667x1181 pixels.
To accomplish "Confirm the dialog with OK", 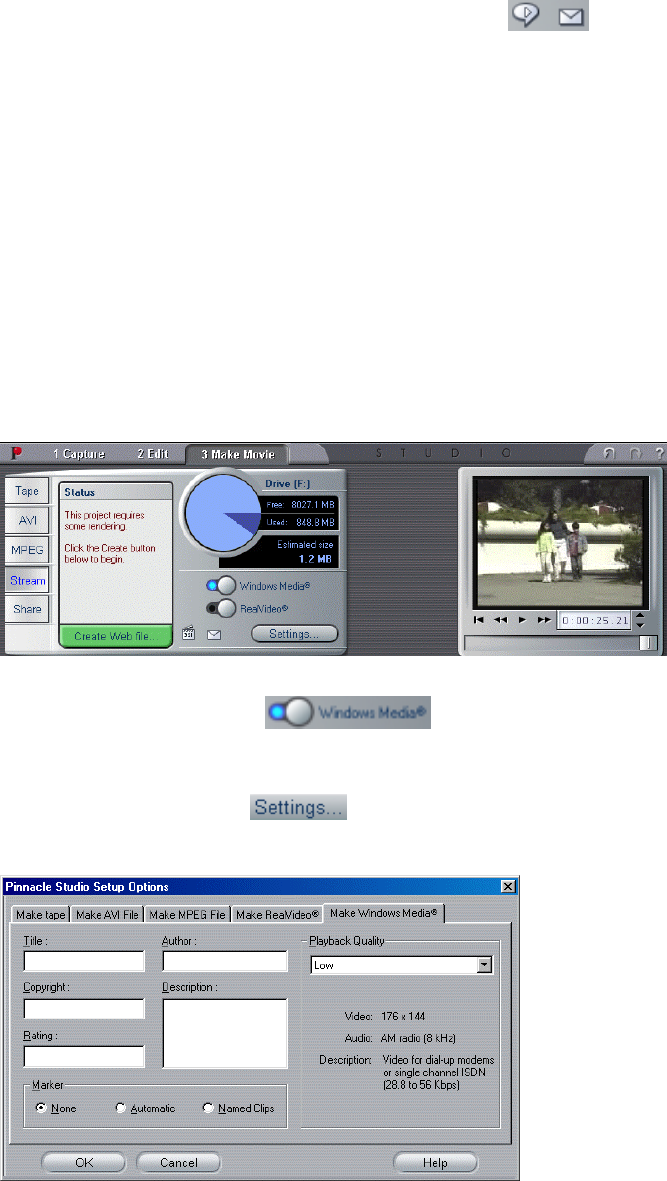I will point(84,1162).
